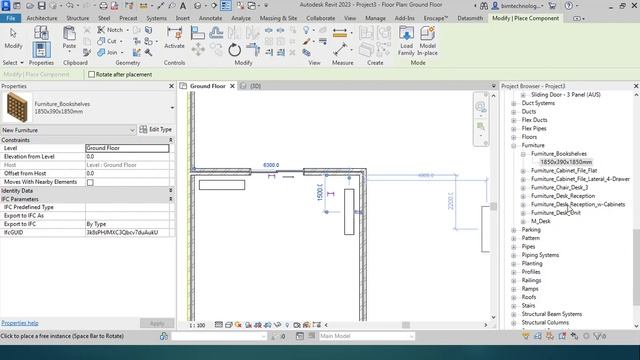The height and width of the screenshot is (360, 640).
Task: Select M_Desk family in browser
Action: [541, 222]
